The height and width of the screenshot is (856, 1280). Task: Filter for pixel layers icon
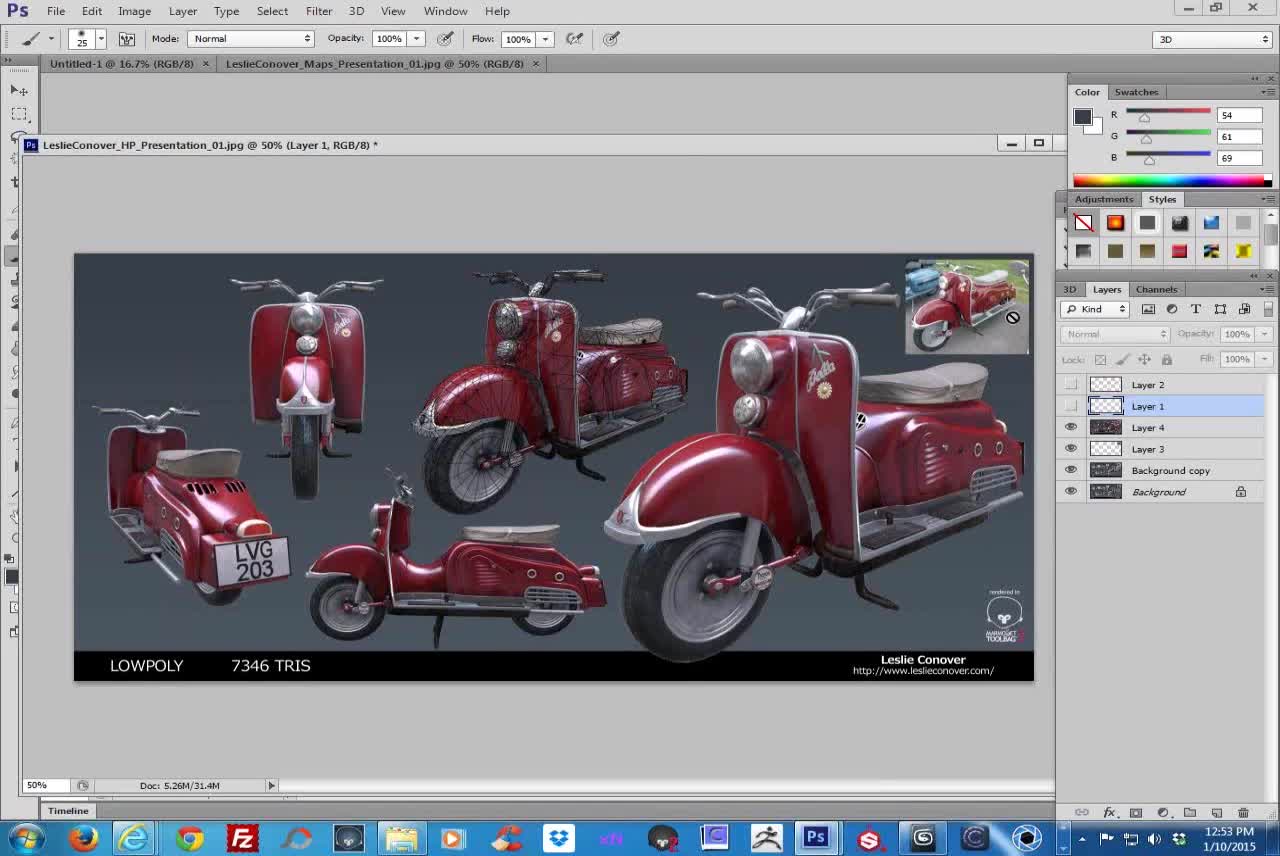1148,309
